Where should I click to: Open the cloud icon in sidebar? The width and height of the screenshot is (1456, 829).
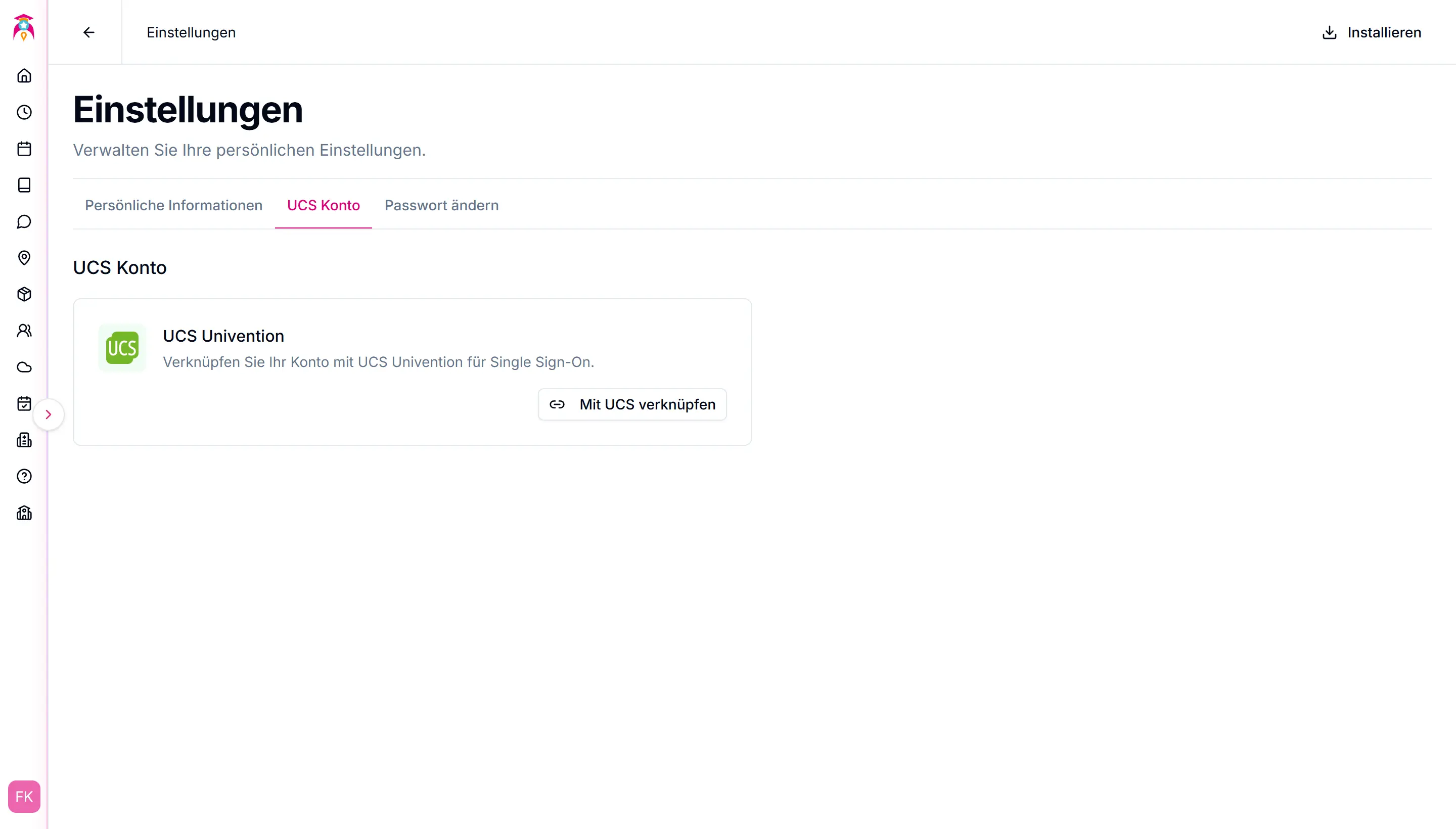tap(24, 367)
